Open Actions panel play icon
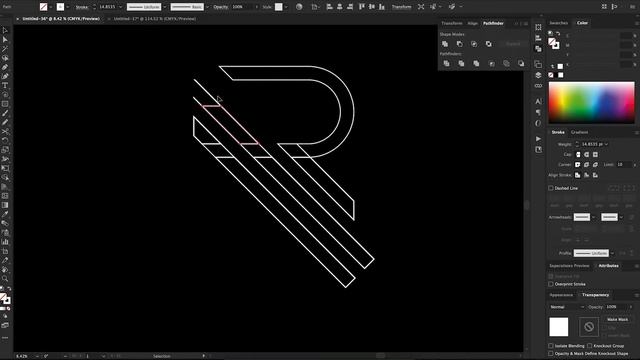The width and height of the screenshot is (640, 360). (538, 139)
